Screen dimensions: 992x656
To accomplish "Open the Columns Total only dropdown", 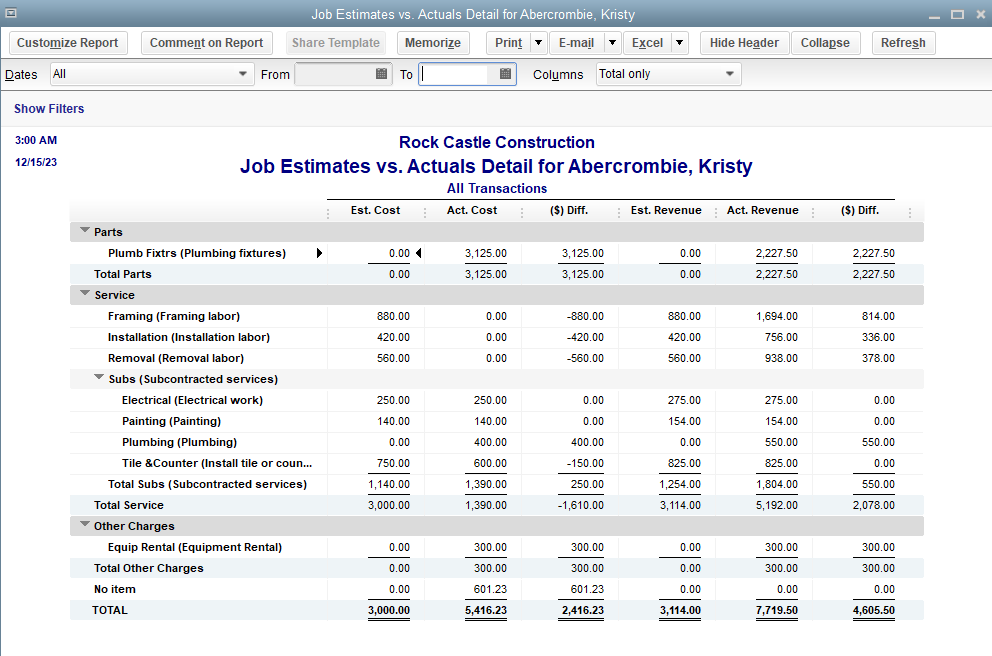I will (x=730, y=74).
